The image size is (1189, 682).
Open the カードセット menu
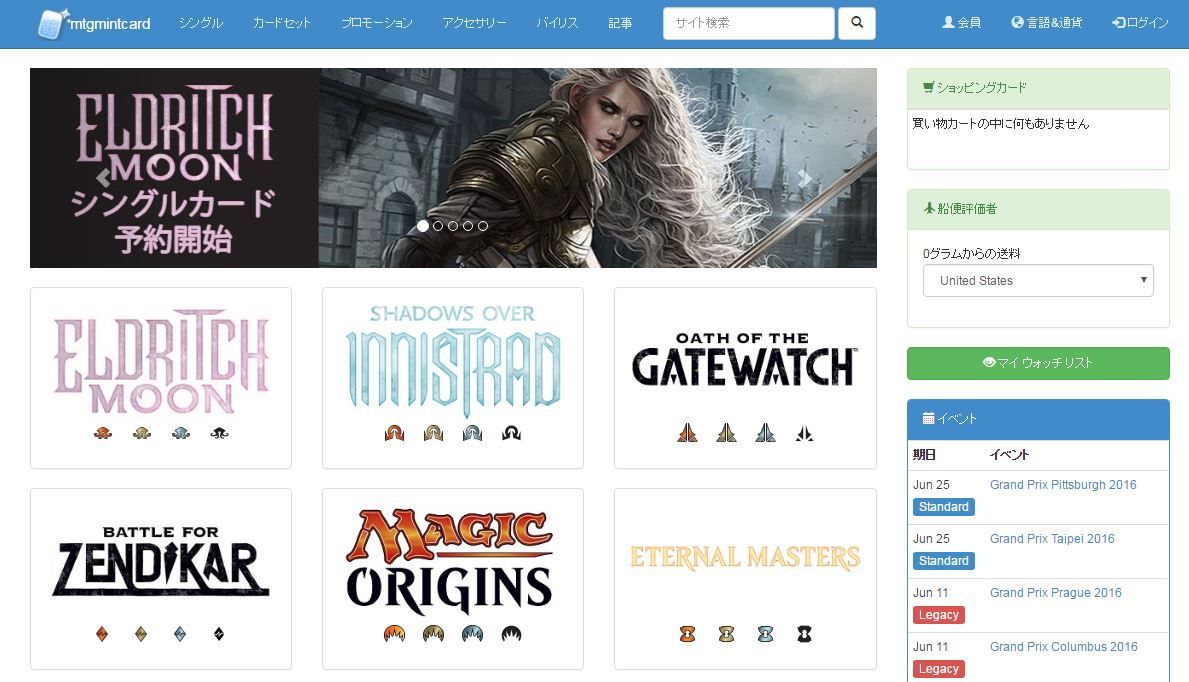(281, 23)
